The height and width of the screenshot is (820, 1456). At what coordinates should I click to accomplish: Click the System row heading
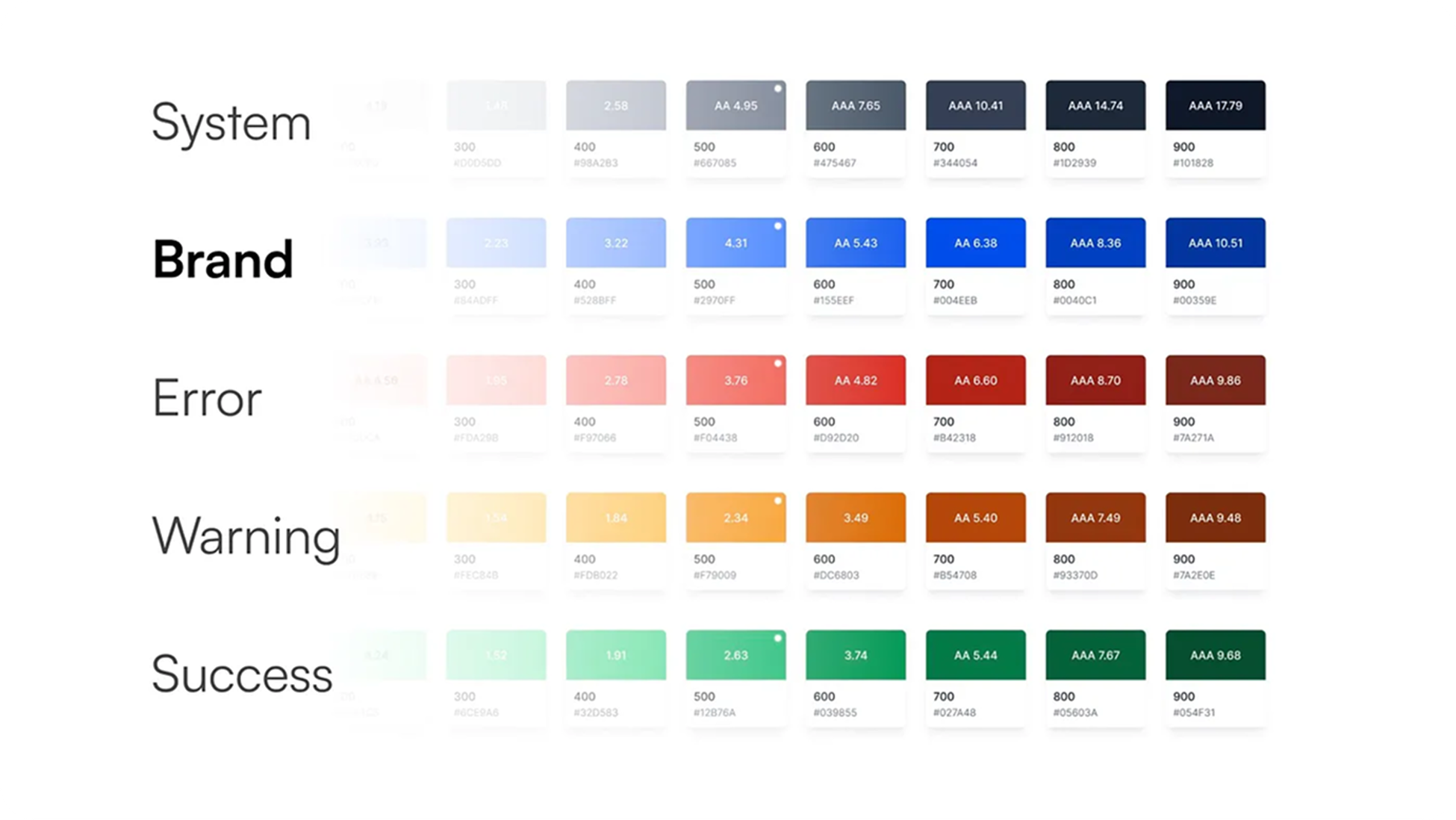point(231,123)
